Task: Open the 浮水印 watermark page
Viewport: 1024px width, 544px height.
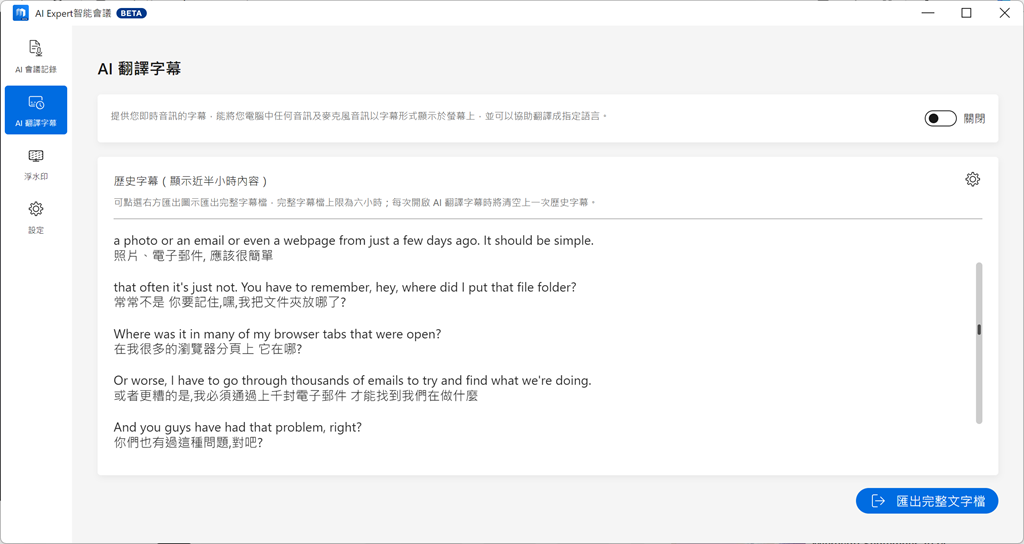Action: tap(36, 164)
